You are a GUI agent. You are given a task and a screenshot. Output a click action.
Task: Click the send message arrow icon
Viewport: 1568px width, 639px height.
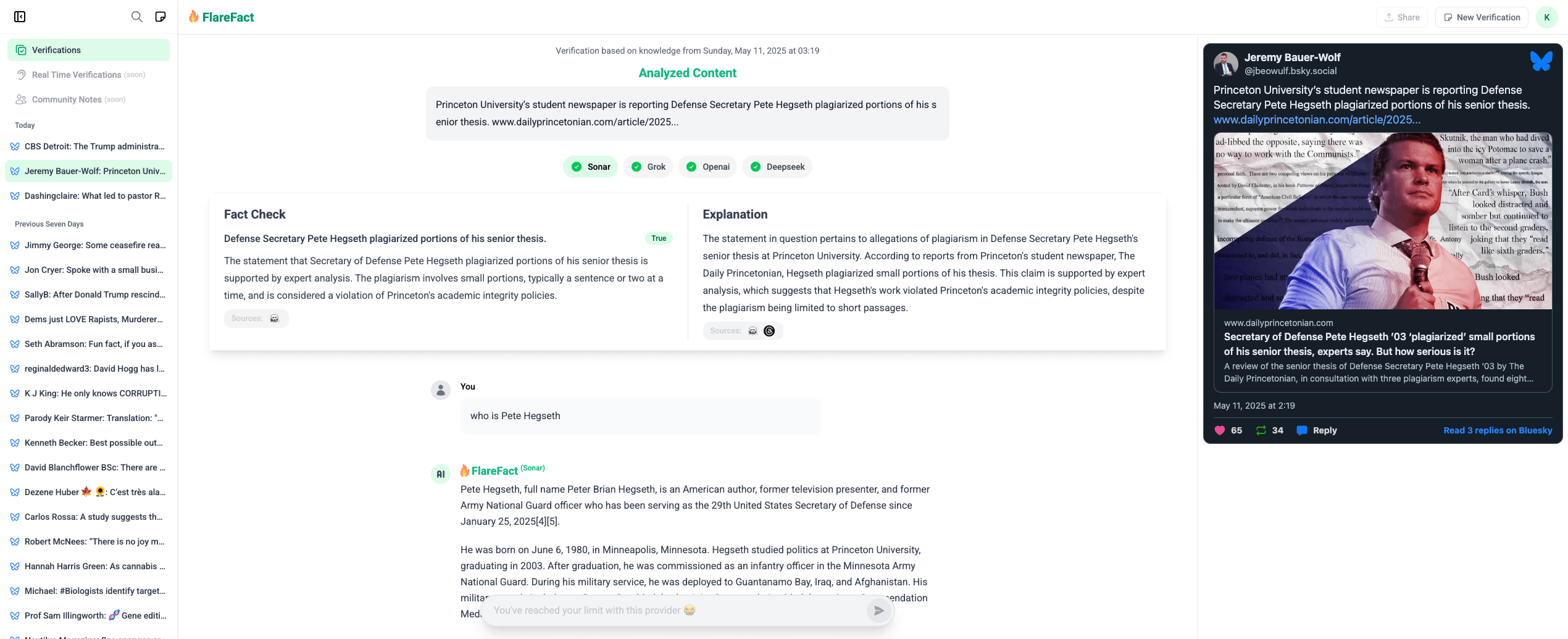(x=878, y=611)
